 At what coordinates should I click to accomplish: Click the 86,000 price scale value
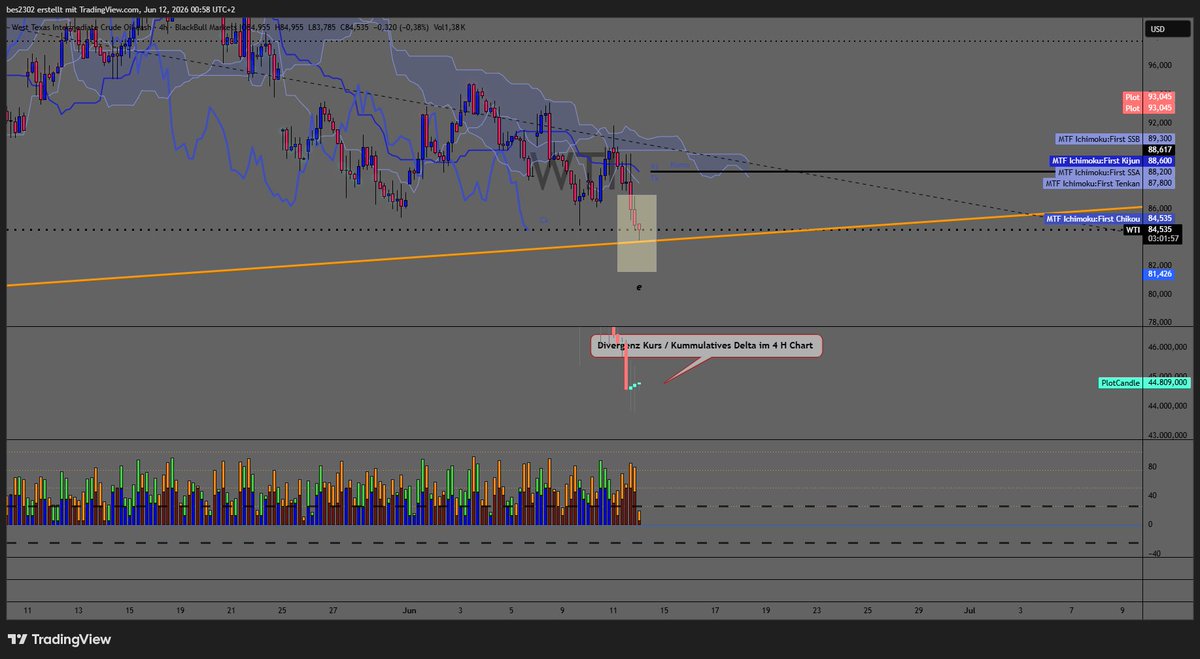(x=1159, y=208)
